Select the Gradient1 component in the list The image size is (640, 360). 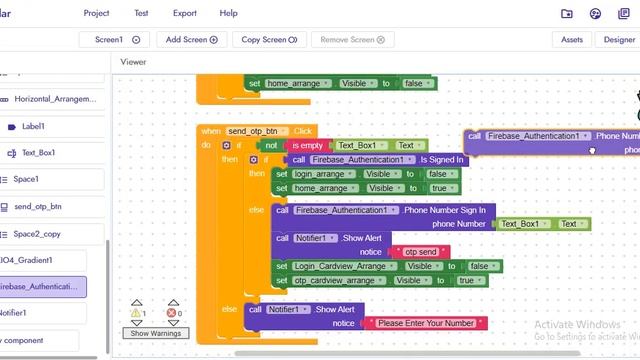[x=43, y=260]
